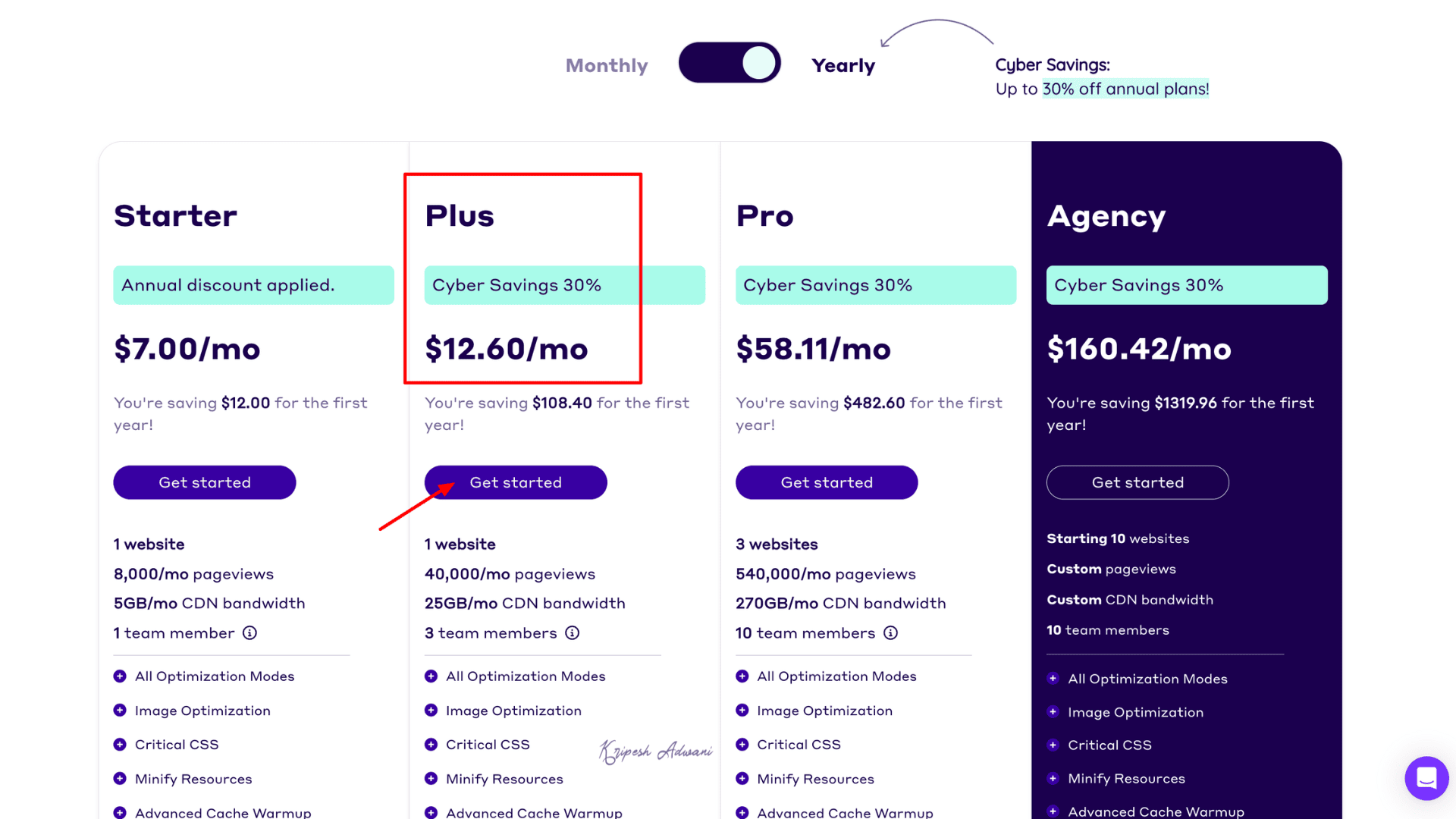Click plus icon next to Agency's Minify Resources
The width and height of the screenshot is (1456, 819).
(1053, 779)
